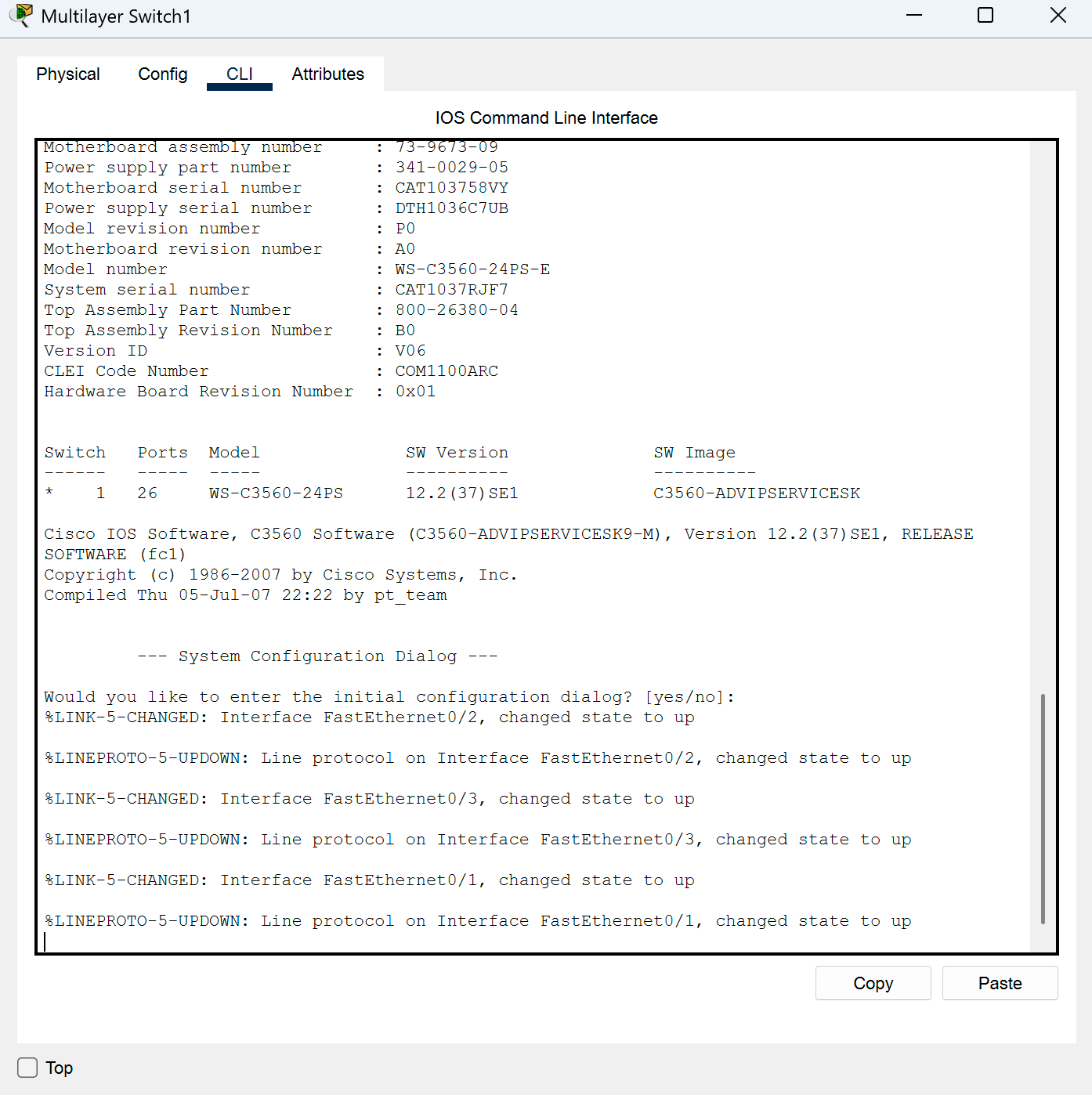Enable the Top checkbox

click(x=27, y=1068)
